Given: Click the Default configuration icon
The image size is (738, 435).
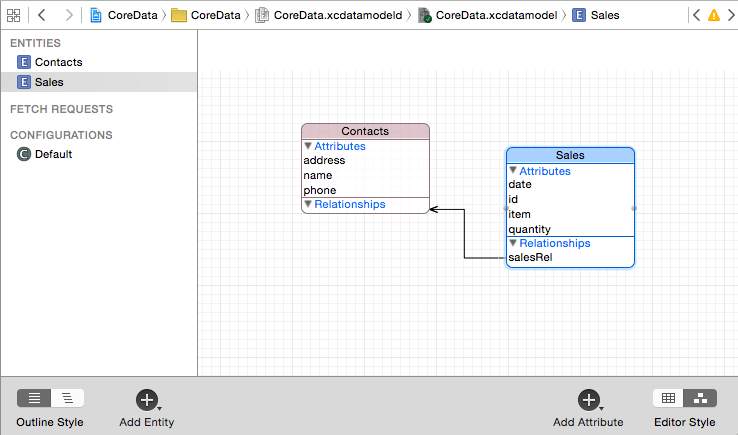Looking at the screenshot, I should point(24,154).
